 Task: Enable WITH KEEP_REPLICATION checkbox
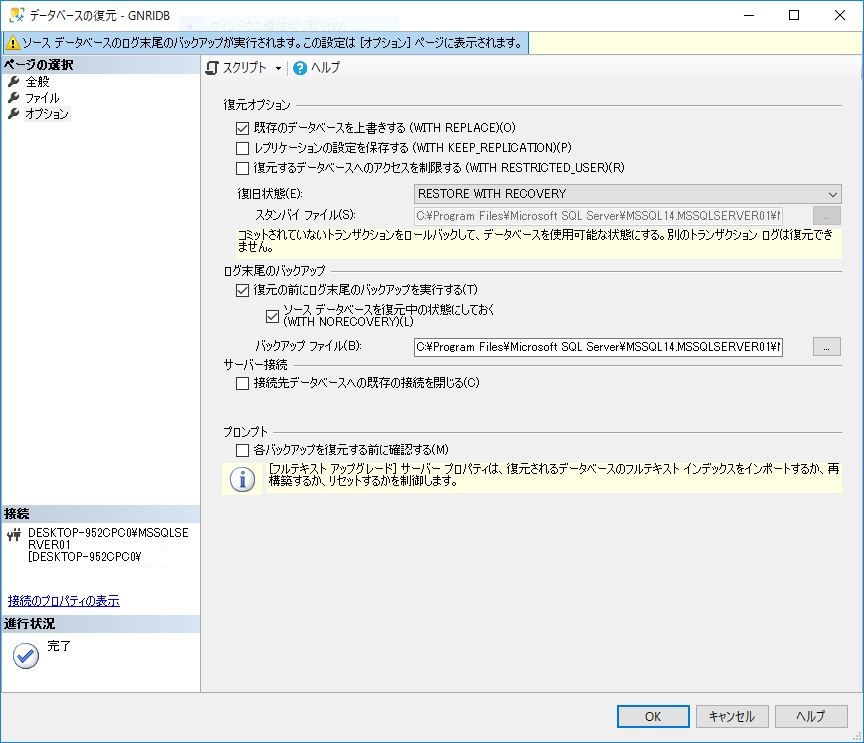242,148
